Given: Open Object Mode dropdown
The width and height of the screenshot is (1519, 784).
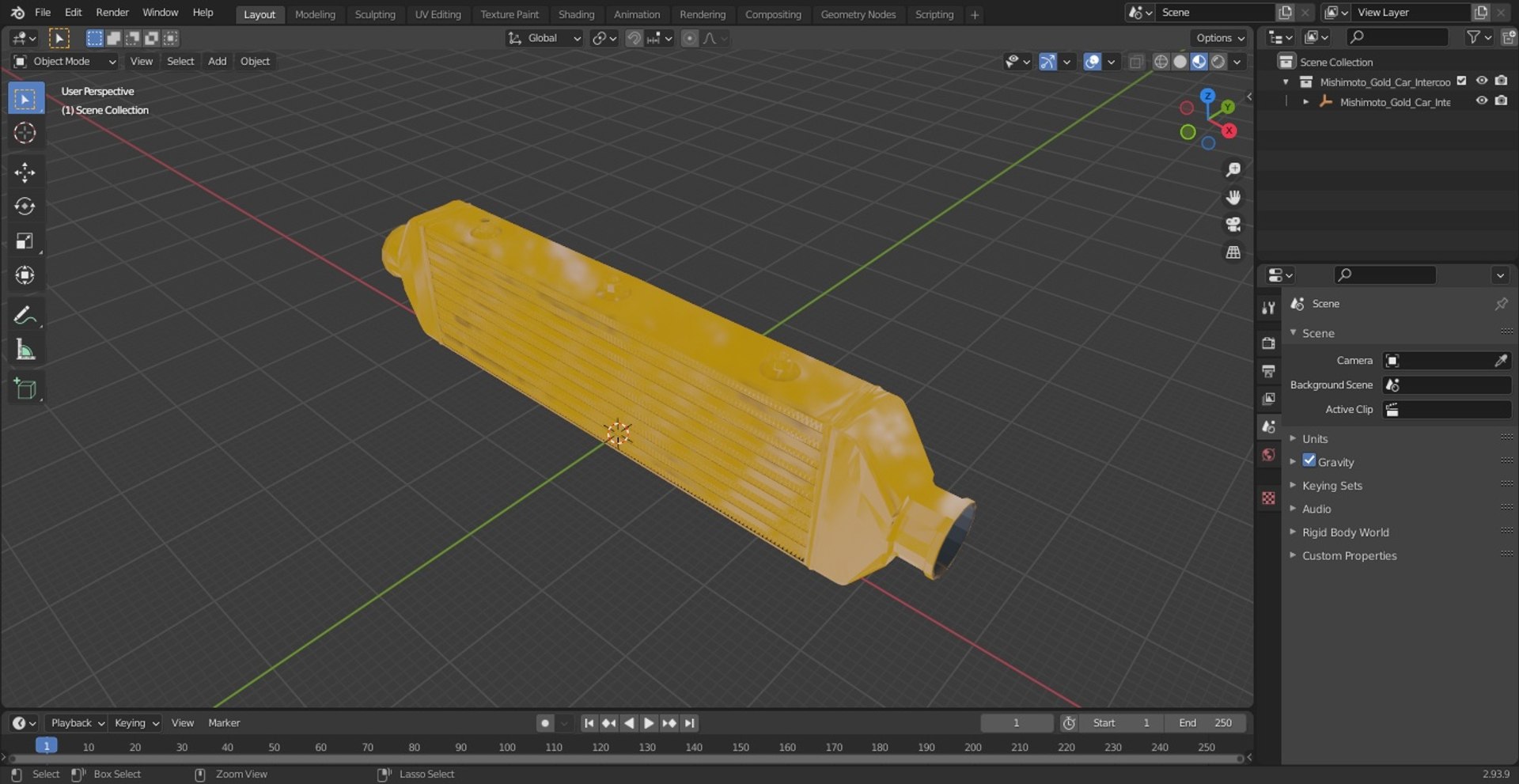Looking at the screenshot, I should 66,62.
